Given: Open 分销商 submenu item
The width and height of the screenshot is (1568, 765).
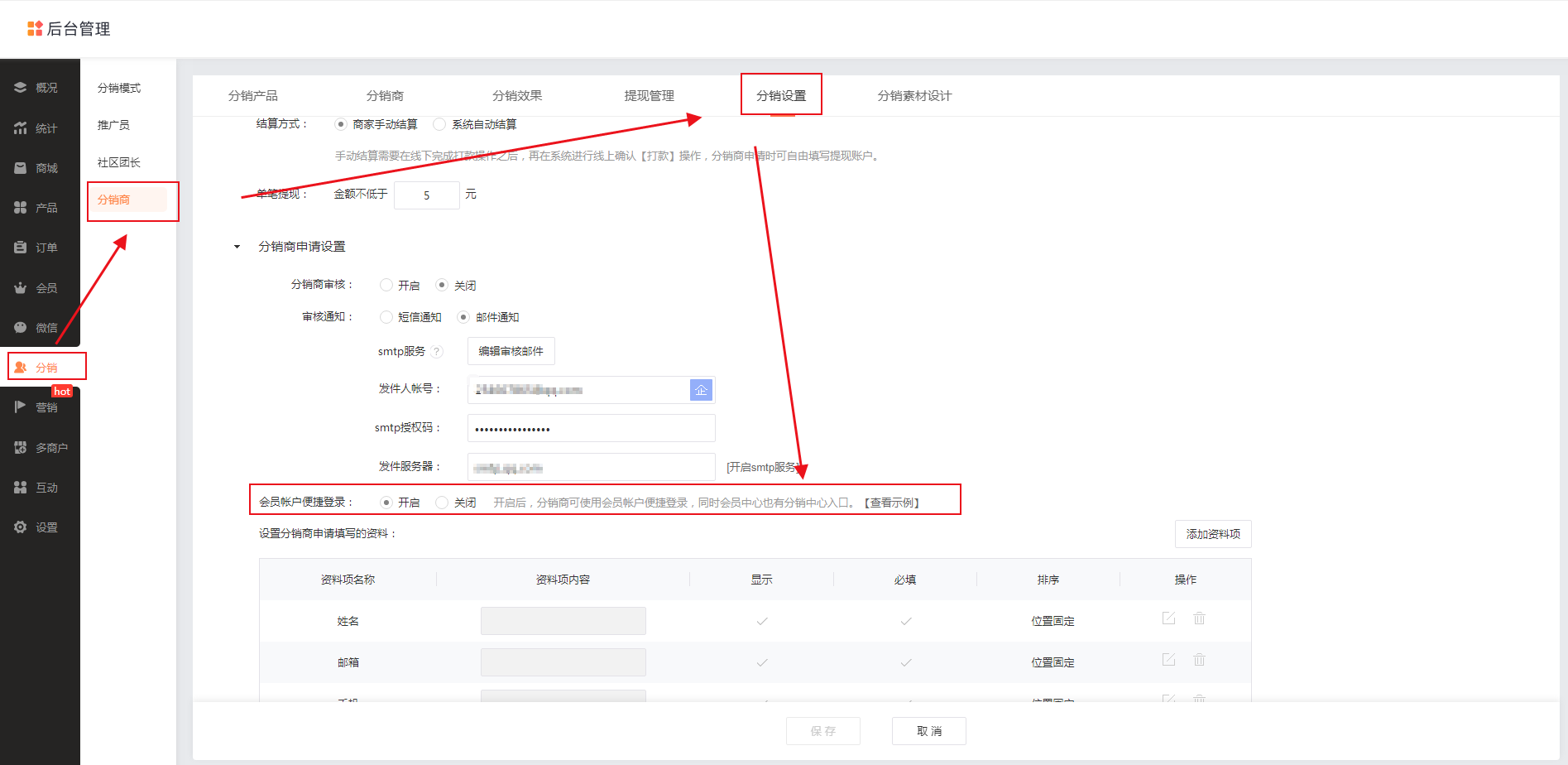Looking at the screenshot, I should tap(128, 200).
